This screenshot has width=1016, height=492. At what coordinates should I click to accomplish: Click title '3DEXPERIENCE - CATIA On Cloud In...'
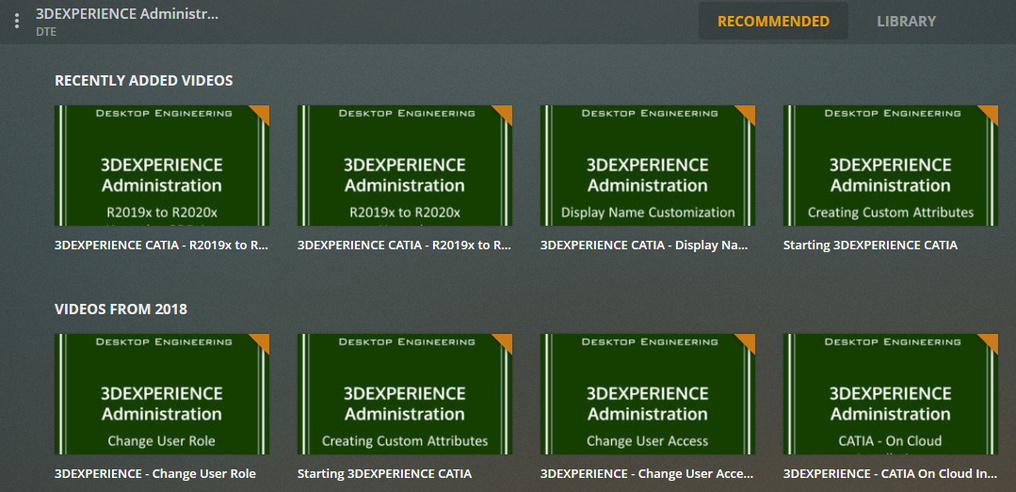pos(890,474)
